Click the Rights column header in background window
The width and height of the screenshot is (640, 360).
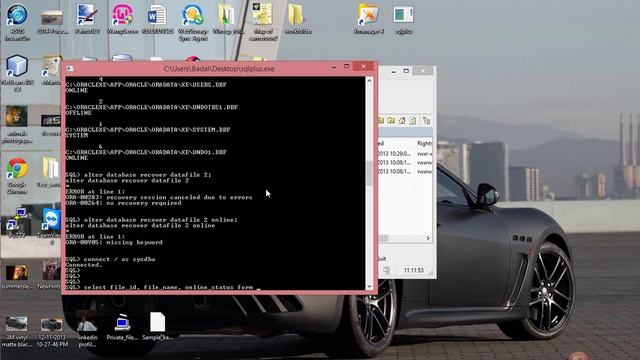424,143
